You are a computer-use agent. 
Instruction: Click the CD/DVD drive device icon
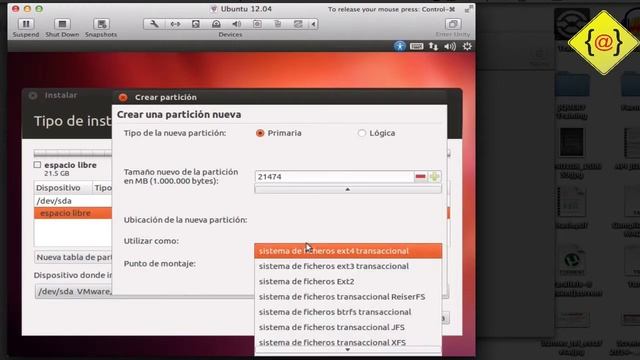pos(216,24)
